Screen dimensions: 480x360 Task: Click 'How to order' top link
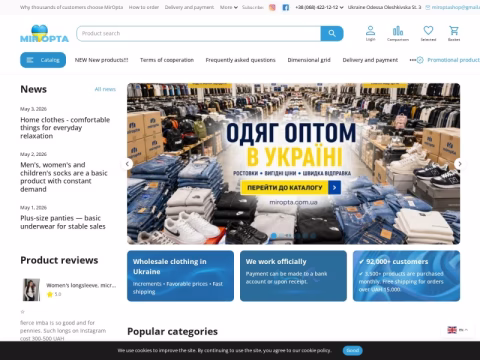pos(144,7)
